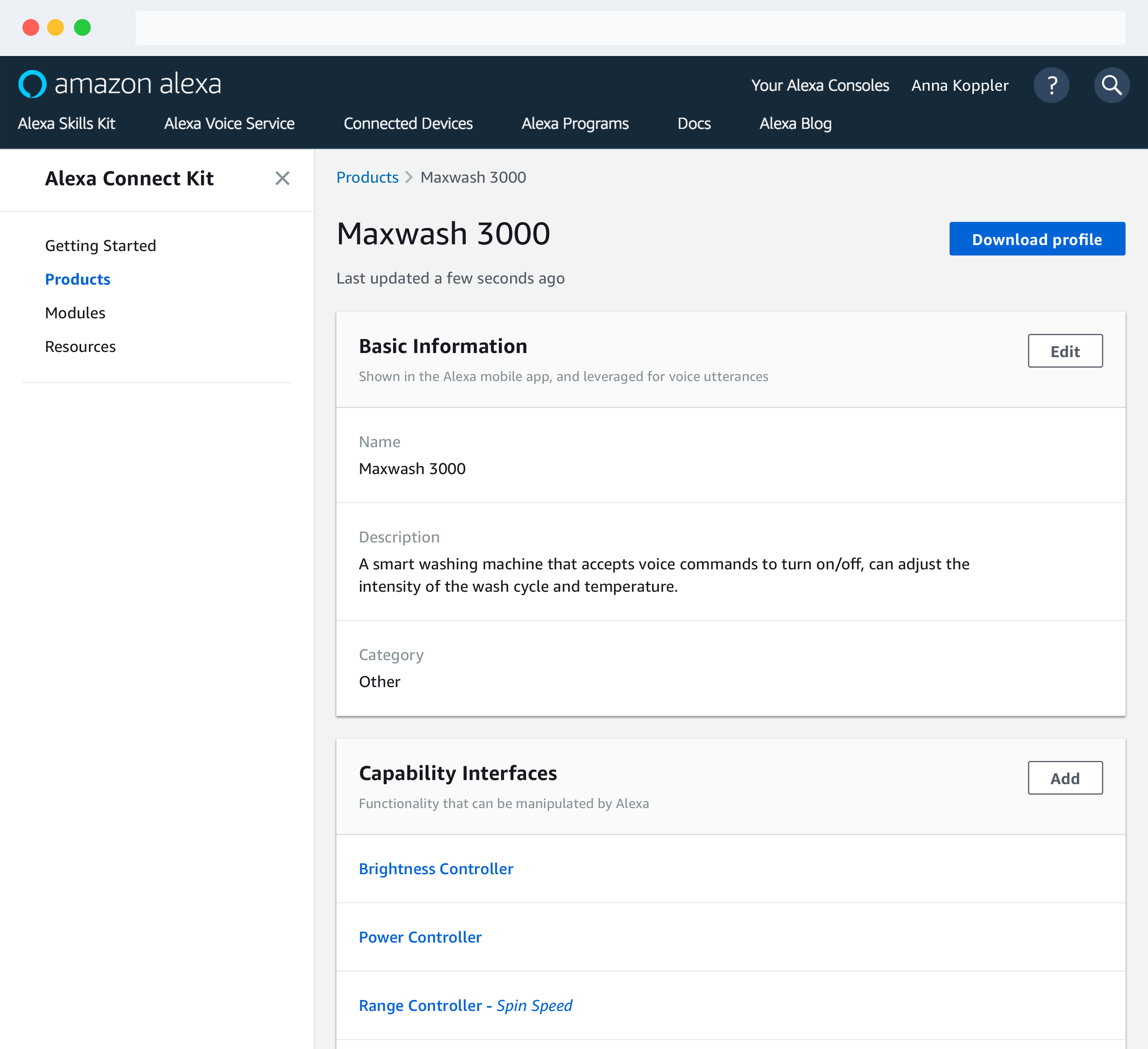Add a new capability interface
This screenshot has width=1148, height=1049.
click(x=1064, y=778)
